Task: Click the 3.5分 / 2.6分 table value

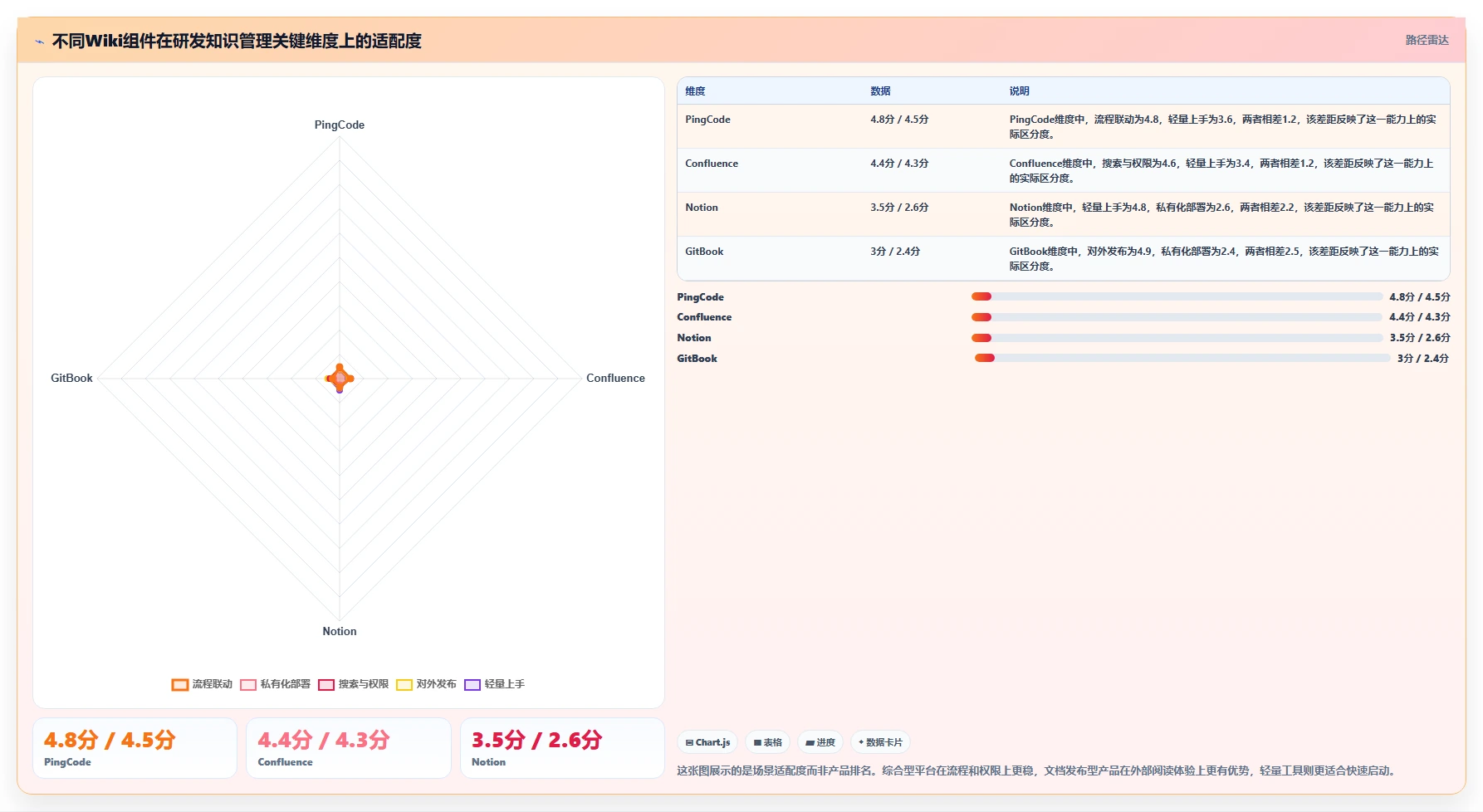Action: pyautogui.click(x=899, y=208)
